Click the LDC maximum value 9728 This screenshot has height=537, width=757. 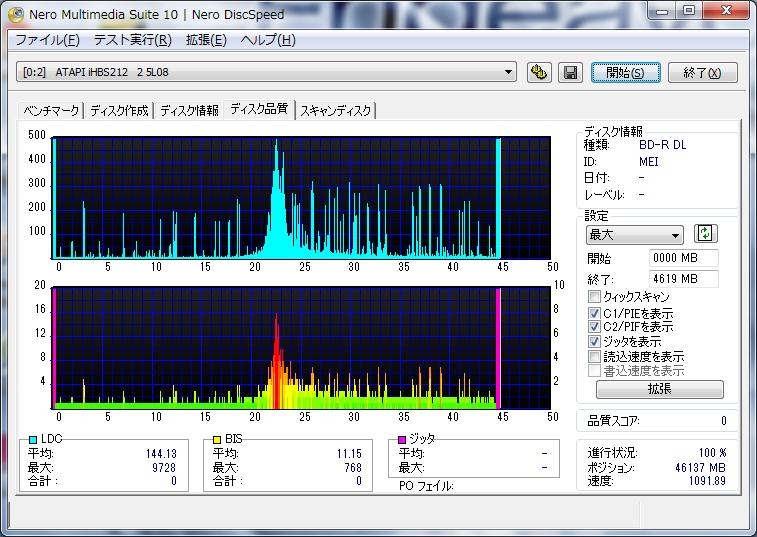pyautogui.click(x=164, y=467)
